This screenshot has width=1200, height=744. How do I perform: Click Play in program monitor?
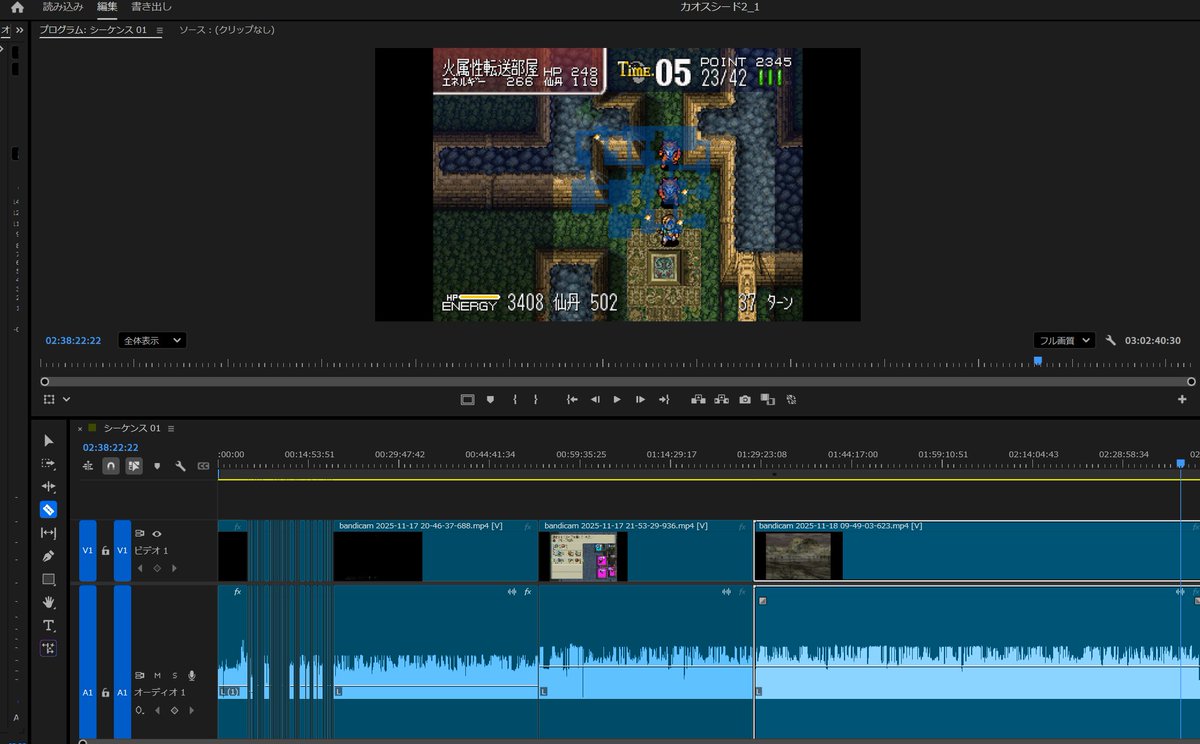[x=617, y=399]
